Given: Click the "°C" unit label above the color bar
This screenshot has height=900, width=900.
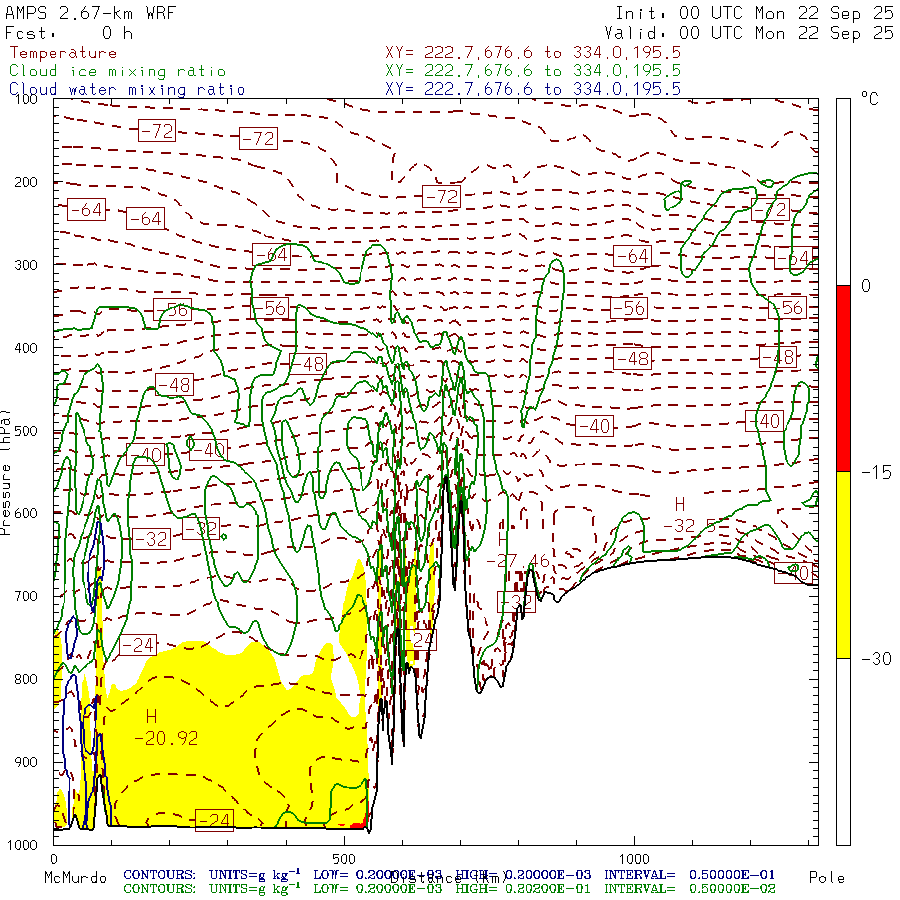Looking at the screenshot, I should click(870, 99).
